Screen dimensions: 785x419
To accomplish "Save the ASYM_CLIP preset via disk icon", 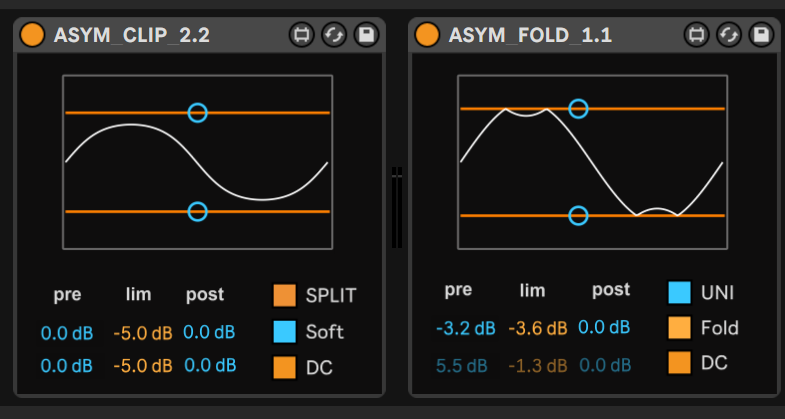I will 366,35.
